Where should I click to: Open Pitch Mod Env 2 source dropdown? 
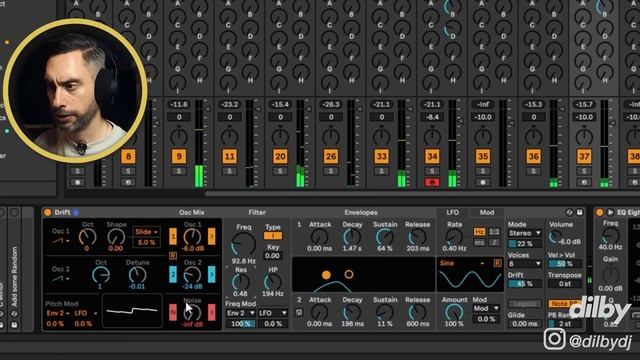(57, 313)
